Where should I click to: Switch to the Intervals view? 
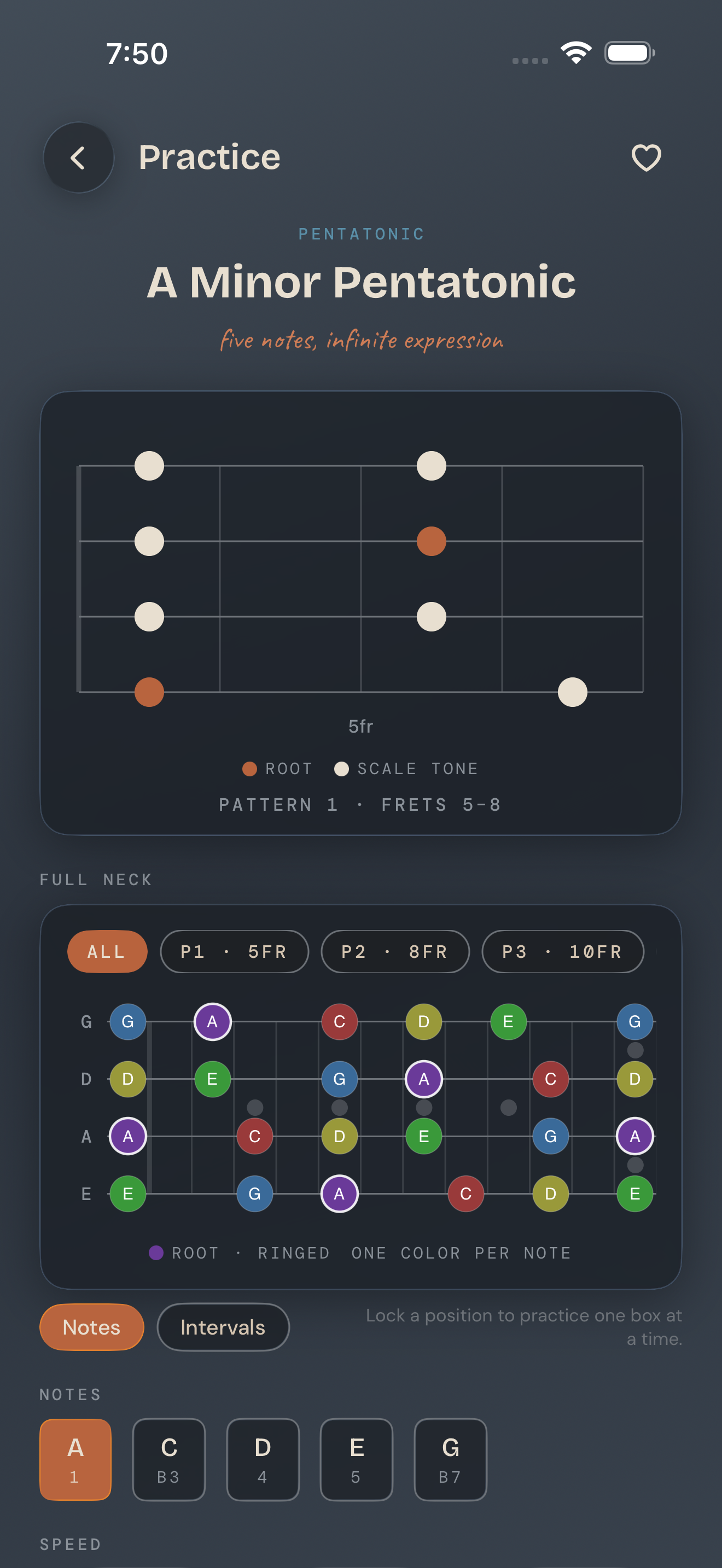(223, 1327)
